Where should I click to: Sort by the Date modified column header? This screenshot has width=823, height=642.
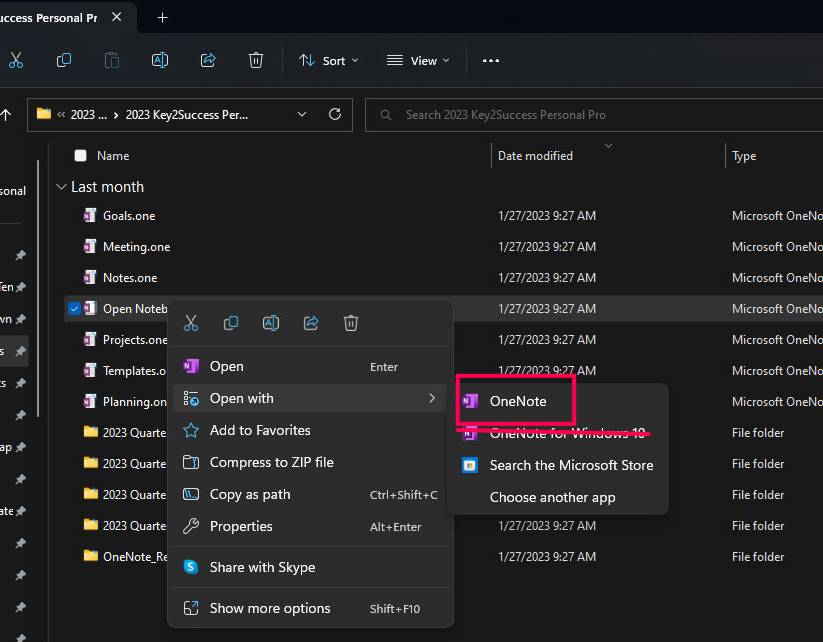[x=535, y=156]
